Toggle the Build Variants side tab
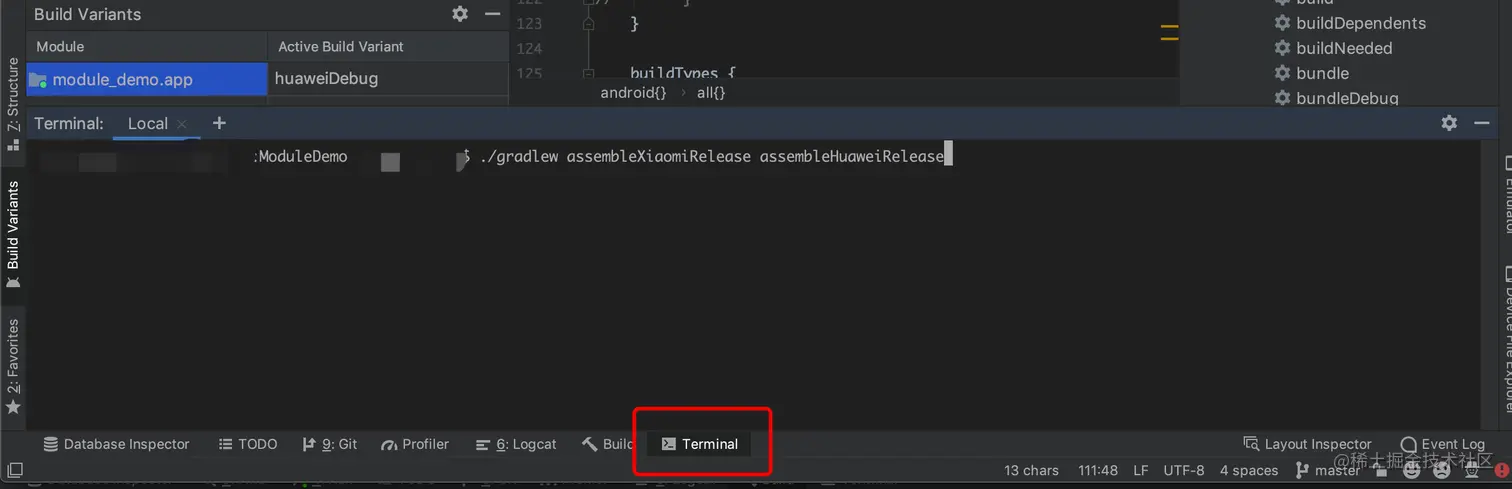 (12, 233)
